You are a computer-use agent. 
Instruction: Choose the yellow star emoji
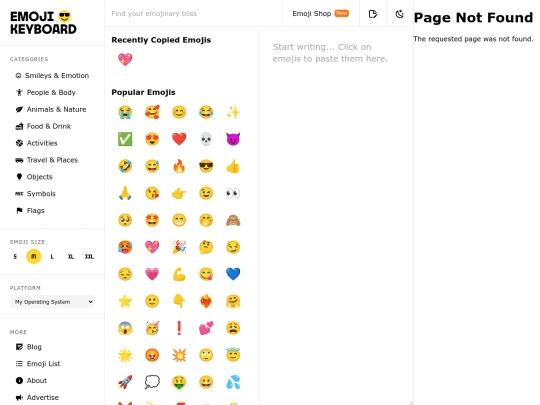pos(125,301)
